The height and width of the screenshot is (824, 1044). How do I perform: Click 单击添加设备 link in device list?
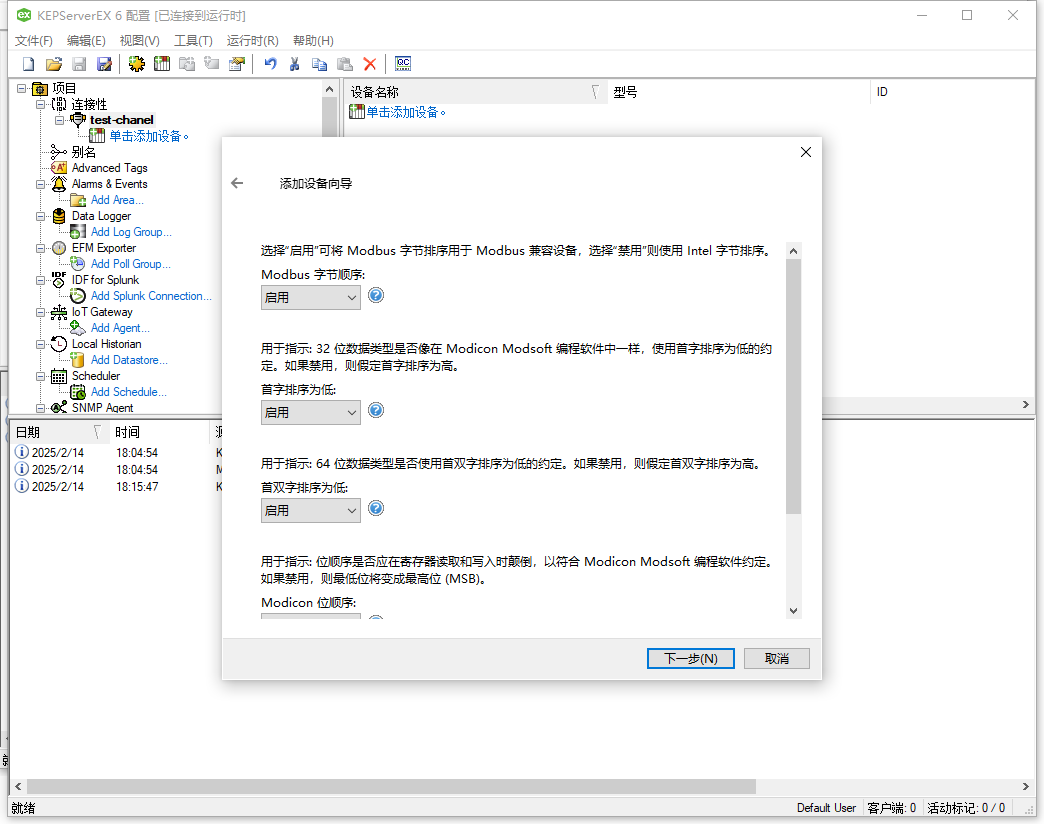(x=405, y=112)
